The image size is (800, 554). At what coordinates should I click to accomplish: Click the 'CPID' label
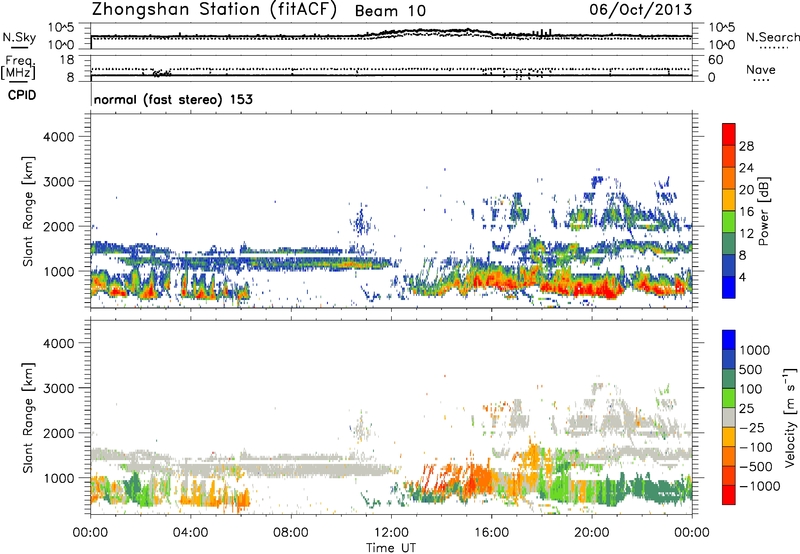pyautogui.click(x=22, y=95)
